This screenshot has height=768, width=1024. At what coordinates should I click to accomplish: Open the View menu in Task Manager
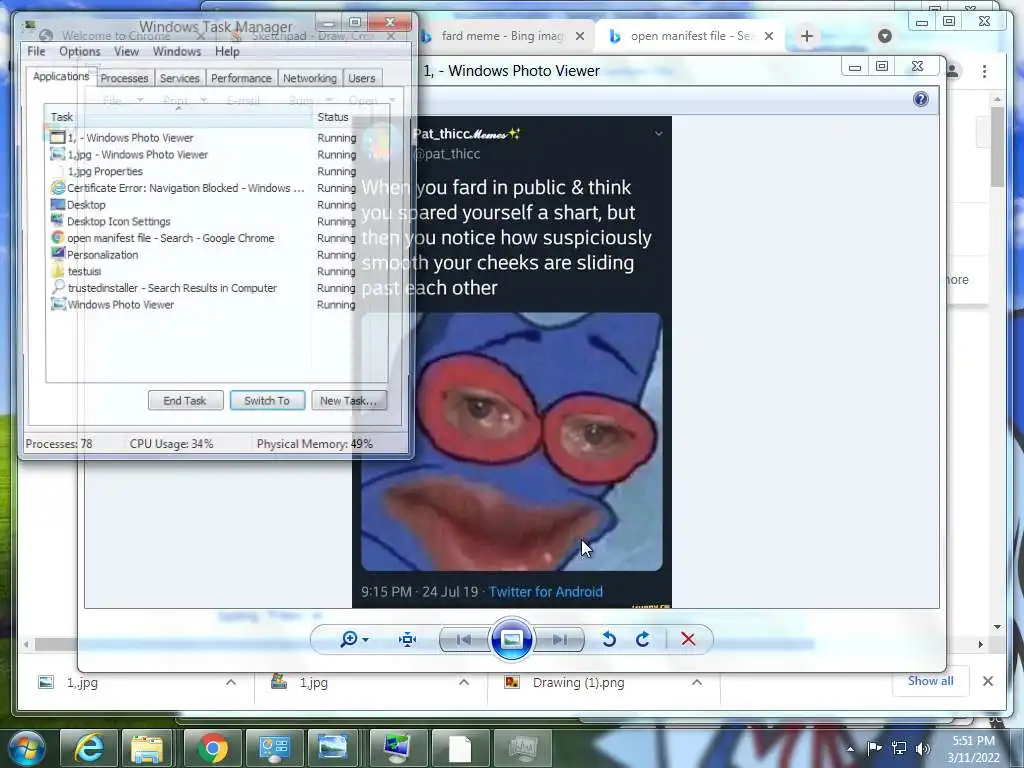[x=126, y=52]
